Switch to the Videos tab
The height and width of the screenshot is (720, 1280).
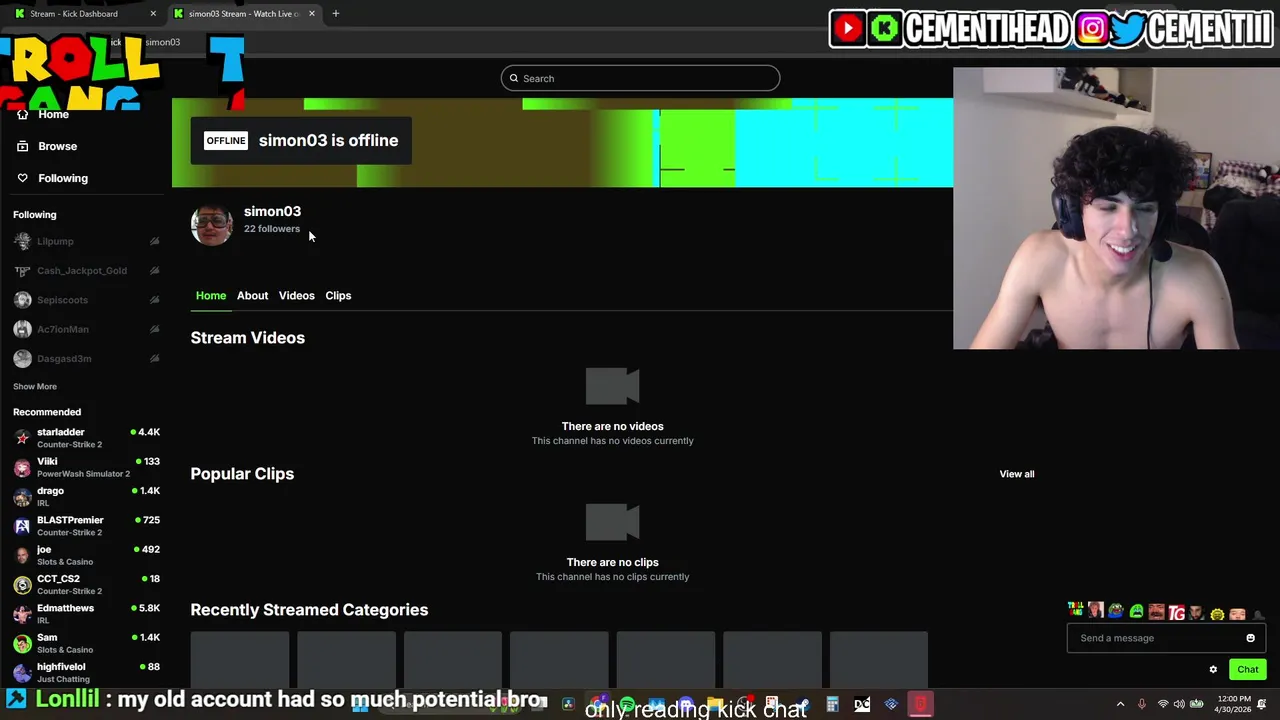pos(296,296)
